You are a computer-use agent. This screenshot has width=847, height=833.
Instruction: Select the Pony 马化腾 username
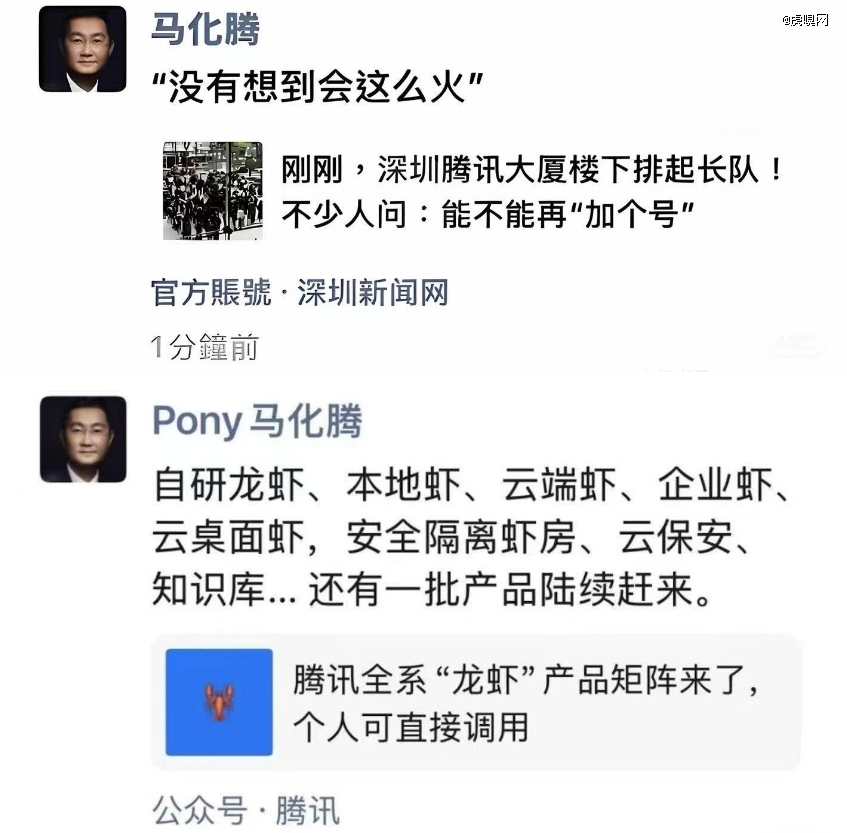(x=256, y=422)
